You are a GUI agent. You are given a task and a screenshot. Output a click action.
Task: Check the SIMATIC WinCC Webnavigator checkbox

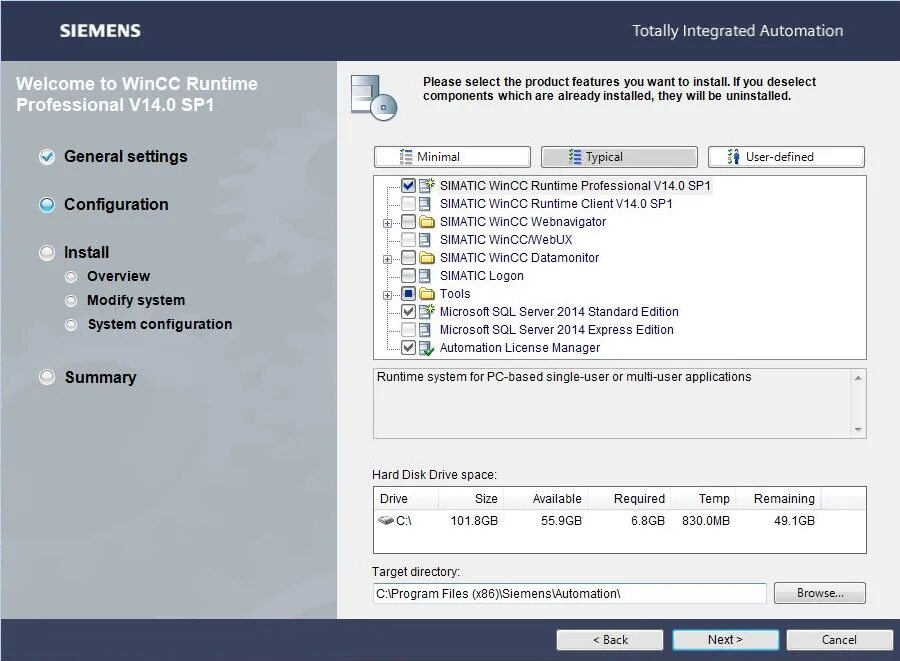pyautogui.click(x=408, y=221)
